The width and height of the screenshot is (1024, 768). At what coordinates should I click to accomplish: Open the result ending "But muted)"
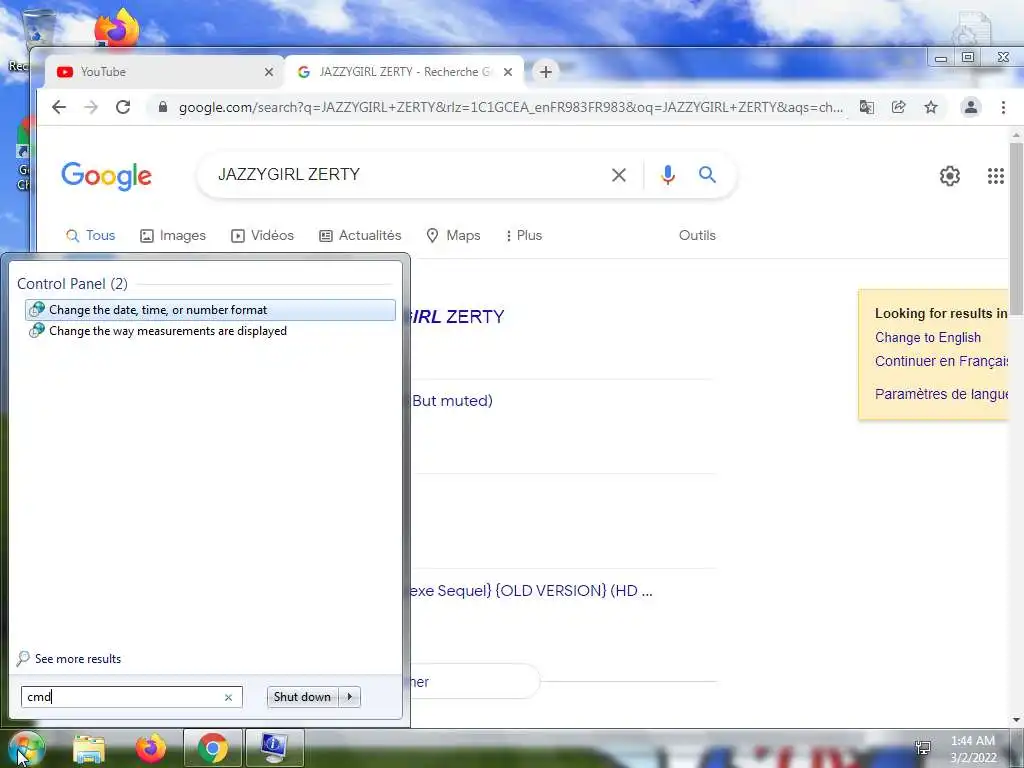[452, 400]
